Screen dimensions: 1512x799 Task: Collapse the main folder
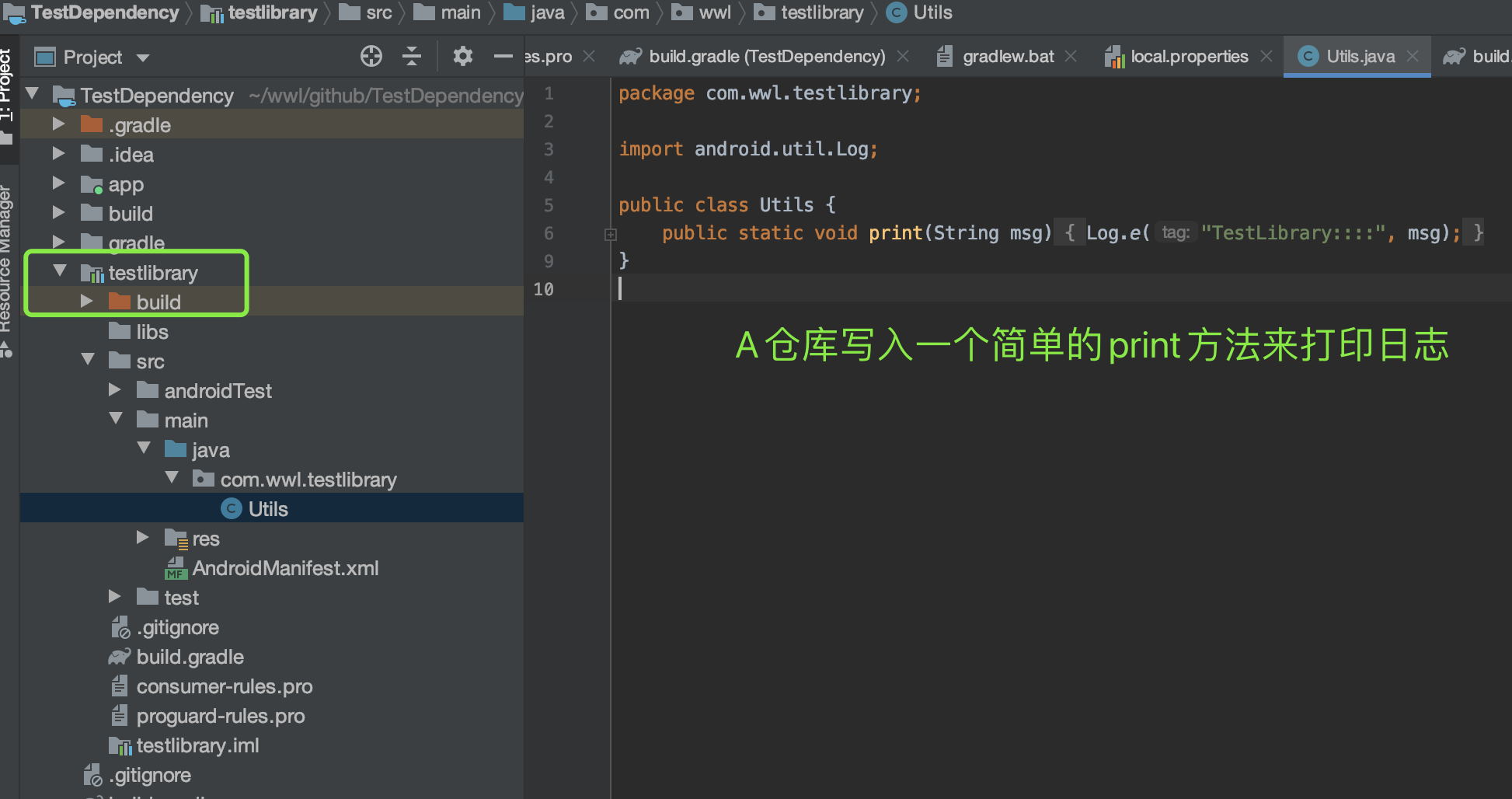[116, 419]
